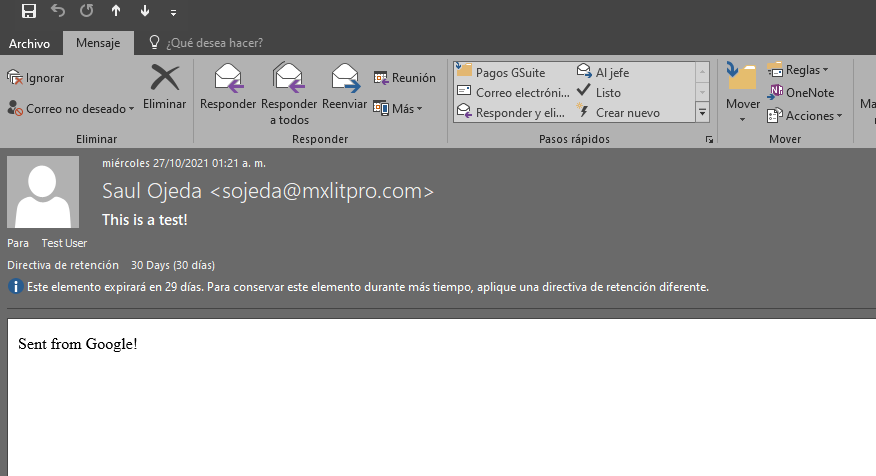Screen dimensions: 876x476
Task: Go to next item with down arrow
Action: click(145, 11)
